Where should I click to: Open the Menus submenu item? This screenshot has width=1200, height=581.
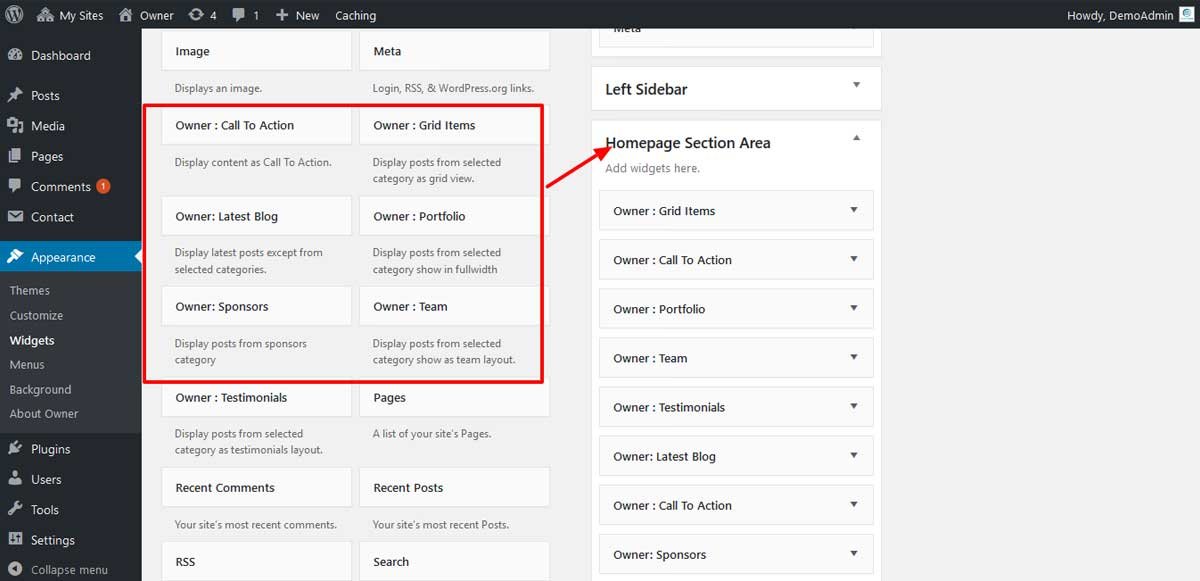pyautogui.click(x=27, y=364)
